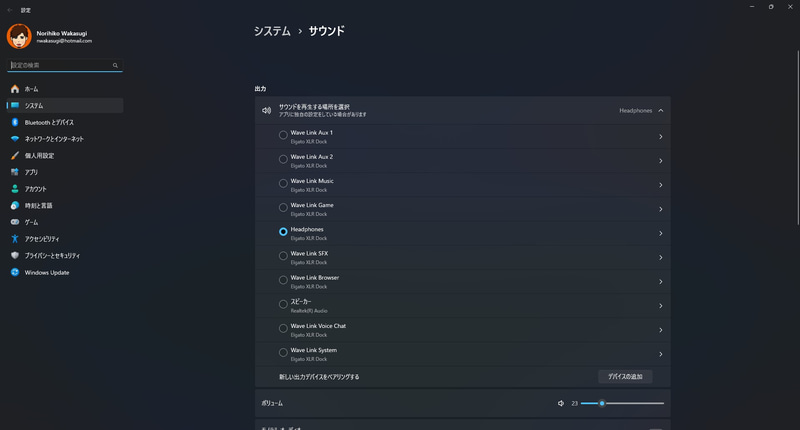Image resolution: width=800 pixels, height=430 pixels.
Task: Open 個人用設定 settings
Action: point(65,156)
